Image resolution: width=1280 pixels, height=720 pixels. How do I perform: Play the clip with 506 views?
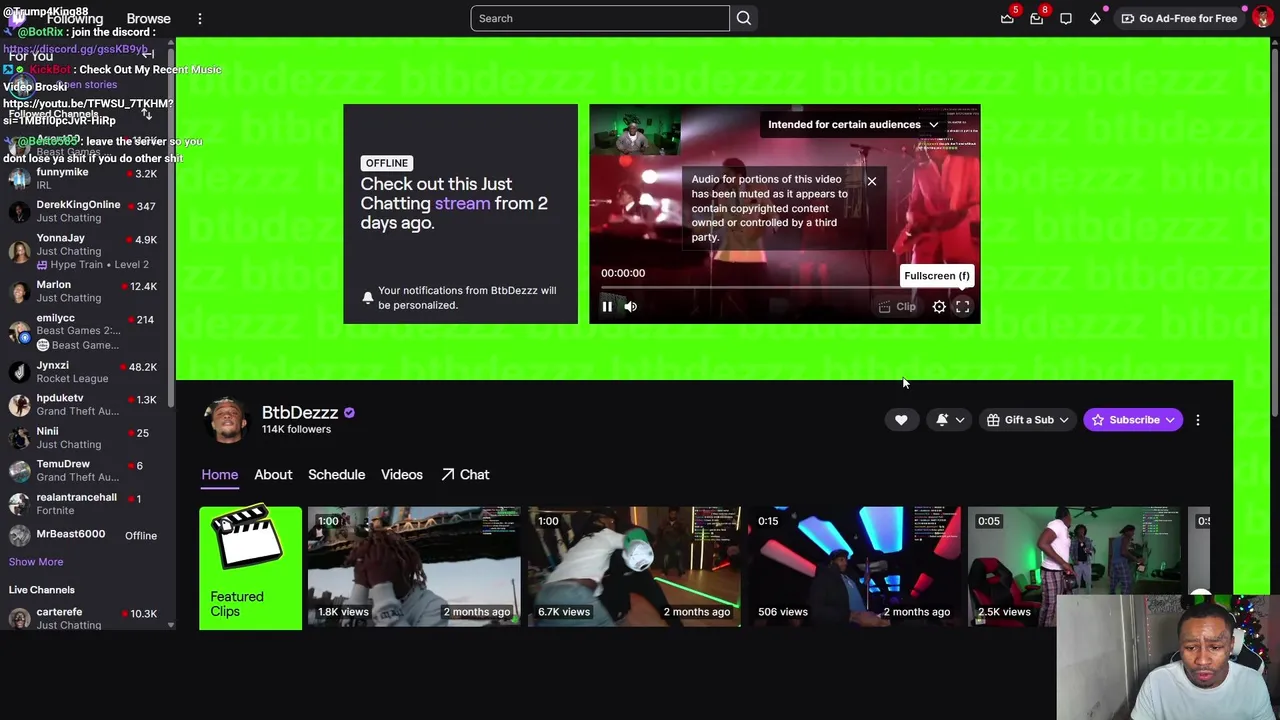[854, 567]
